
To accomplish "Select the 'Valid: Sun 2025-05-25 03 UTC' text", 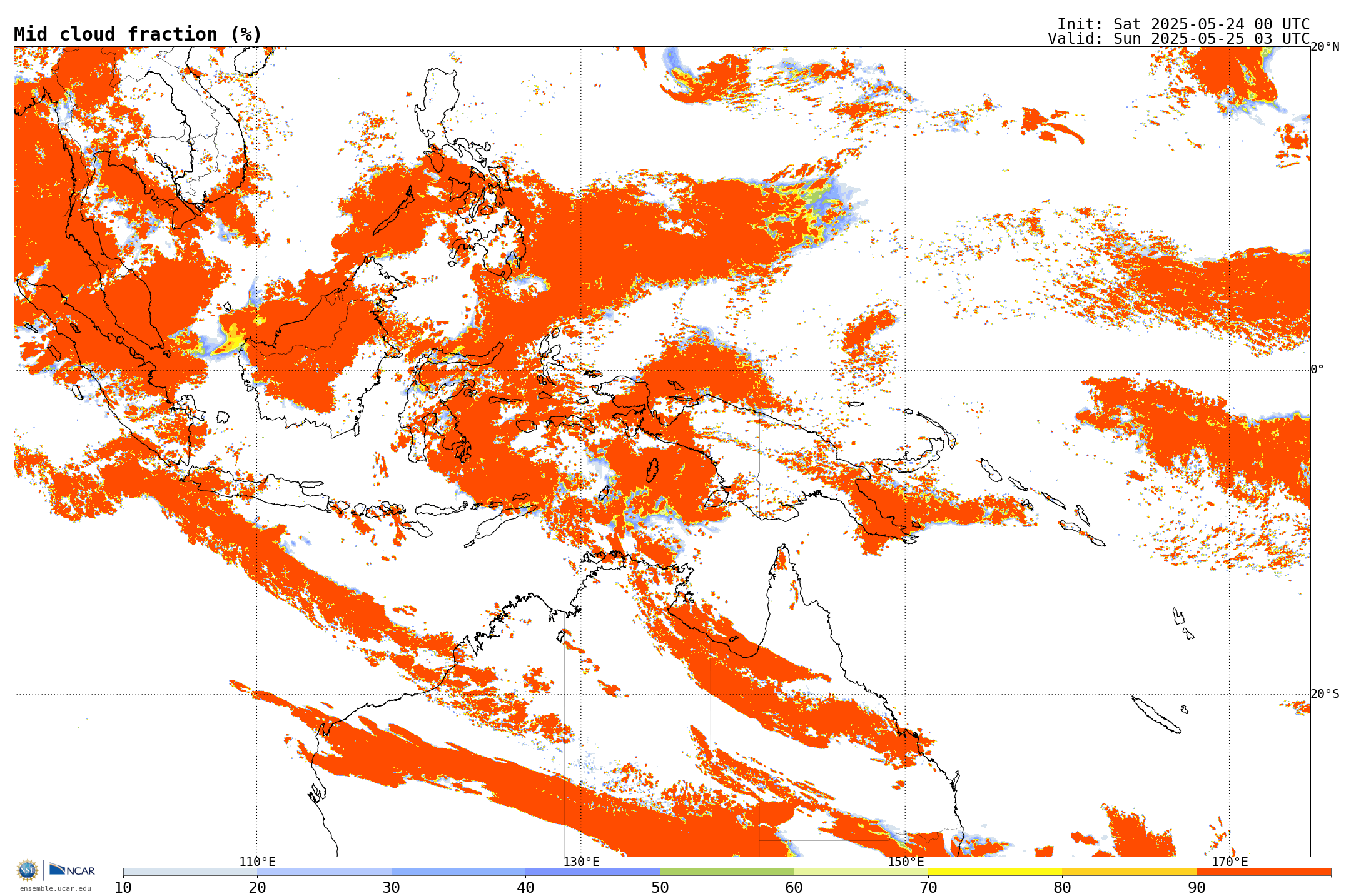I will point(1178,39).
